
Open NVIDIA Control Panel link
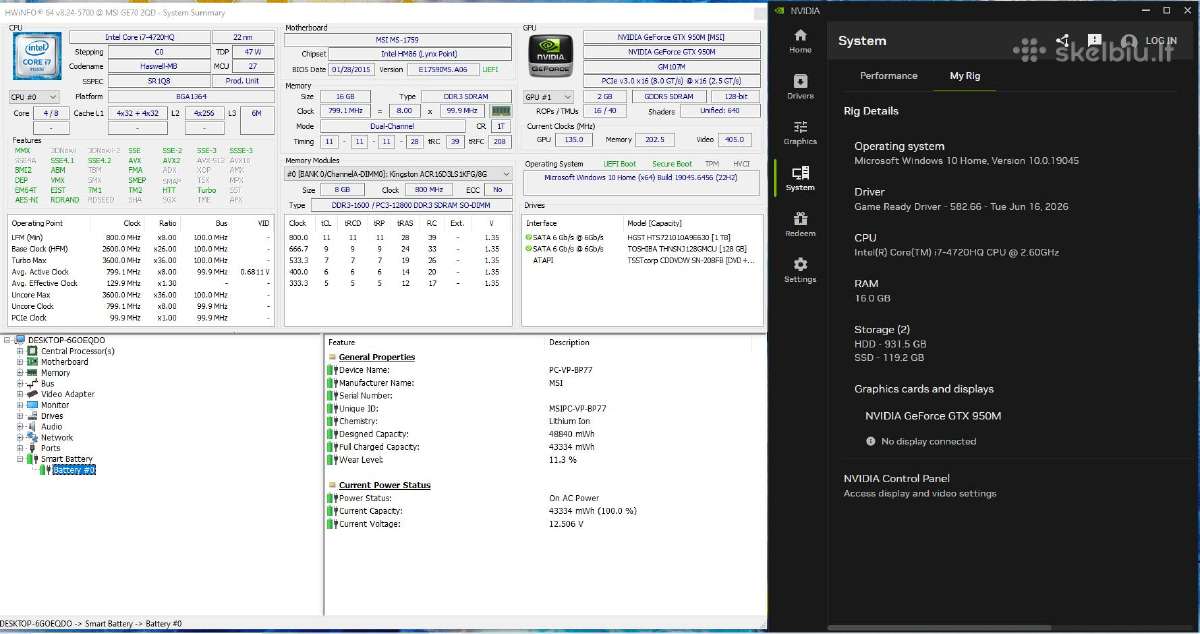pos(896,479)
